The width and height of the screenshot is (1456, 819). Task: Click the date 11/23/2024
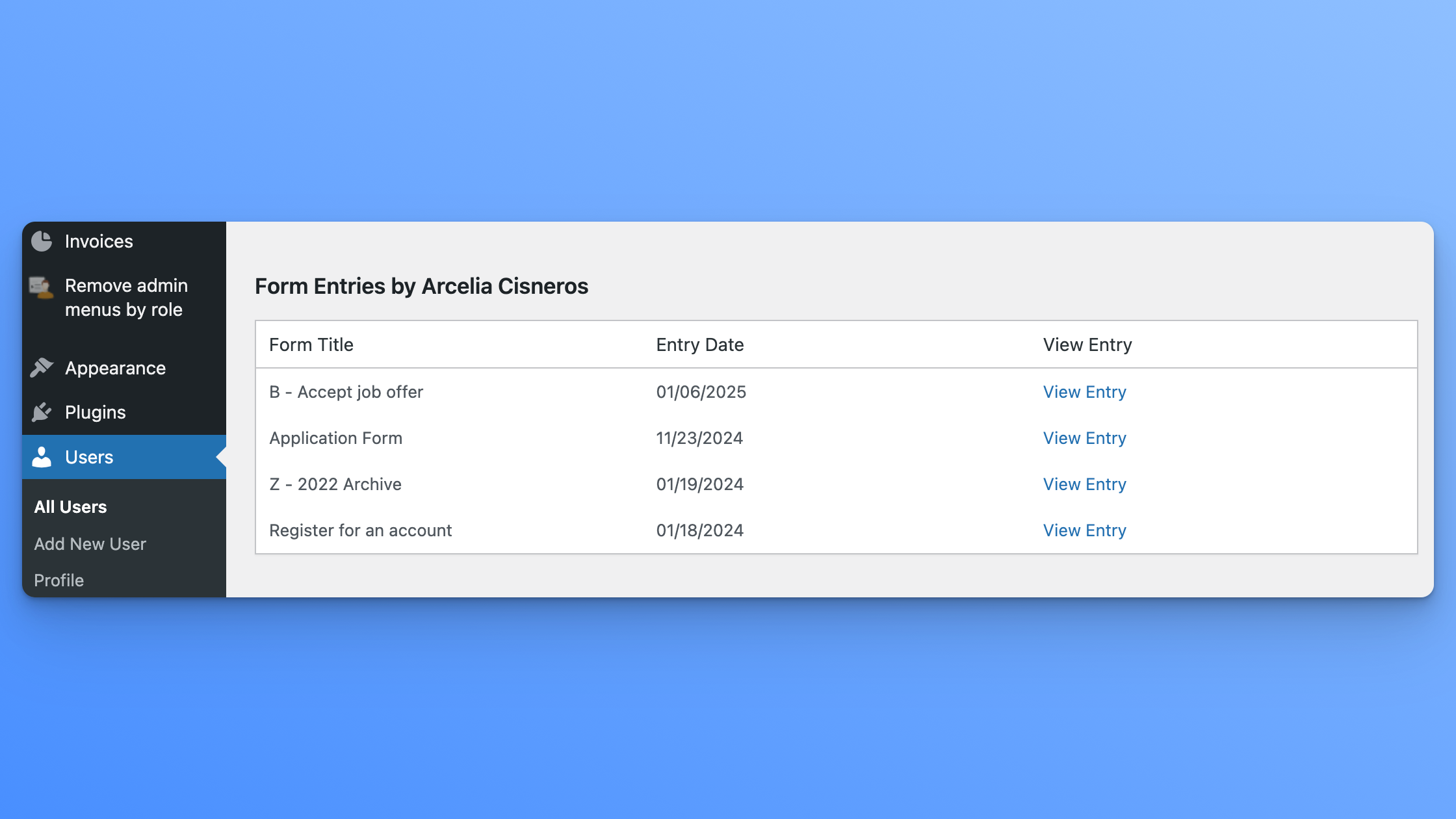pyautogui.click(x=699, y=438)
